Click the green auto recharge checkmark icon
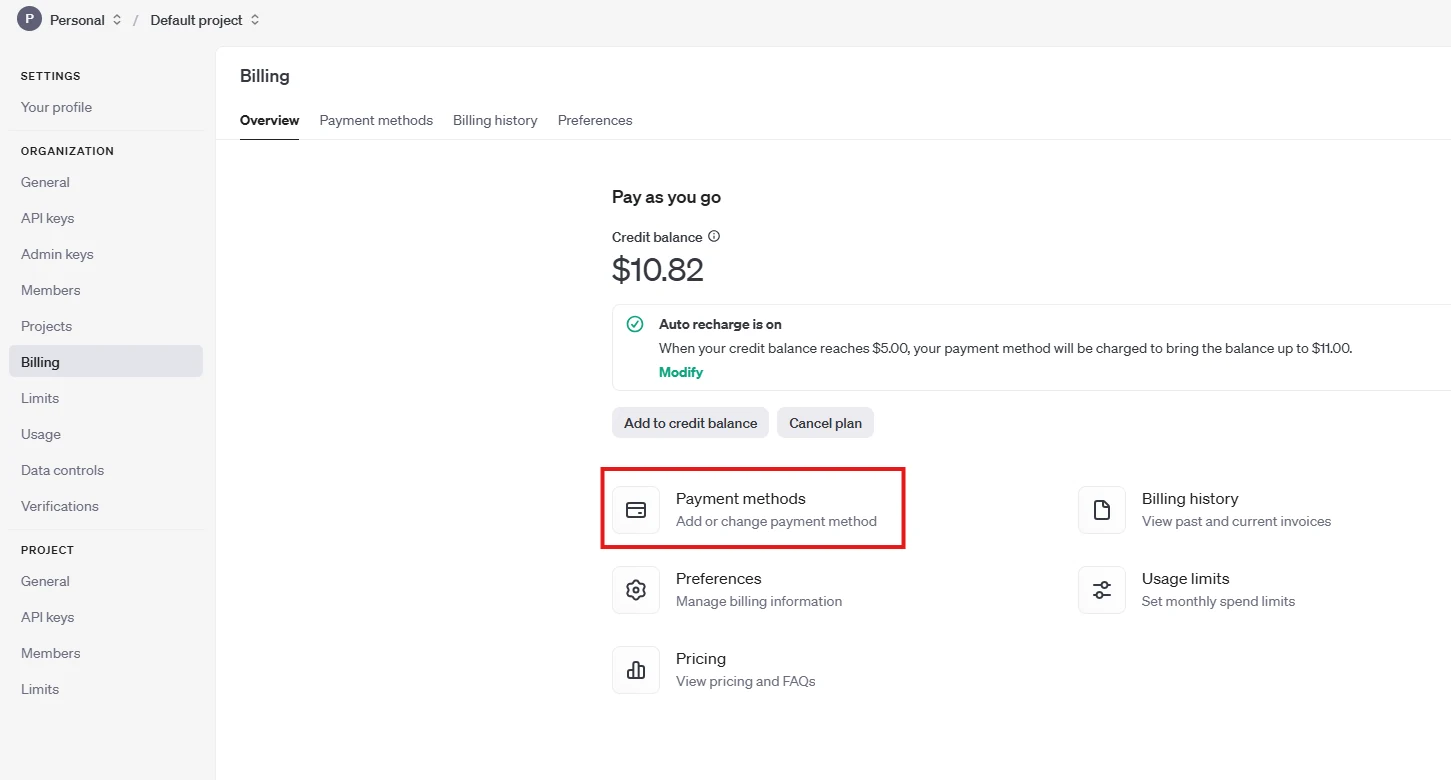This screenshot has height=780, width=1451. 635,324
